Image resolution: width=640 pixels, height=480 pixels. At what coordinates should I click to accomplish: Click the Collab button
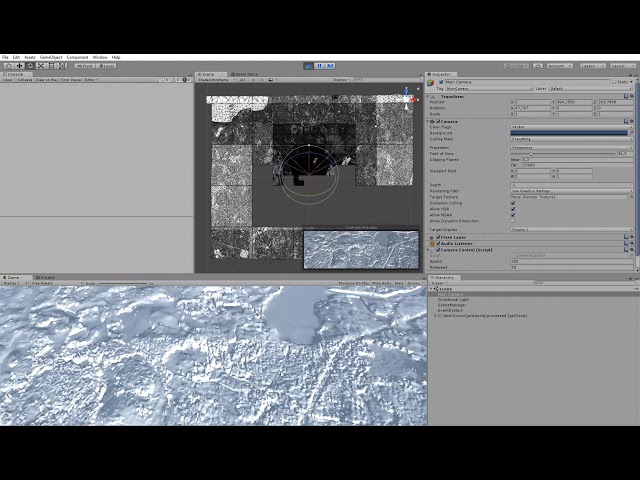517,66
